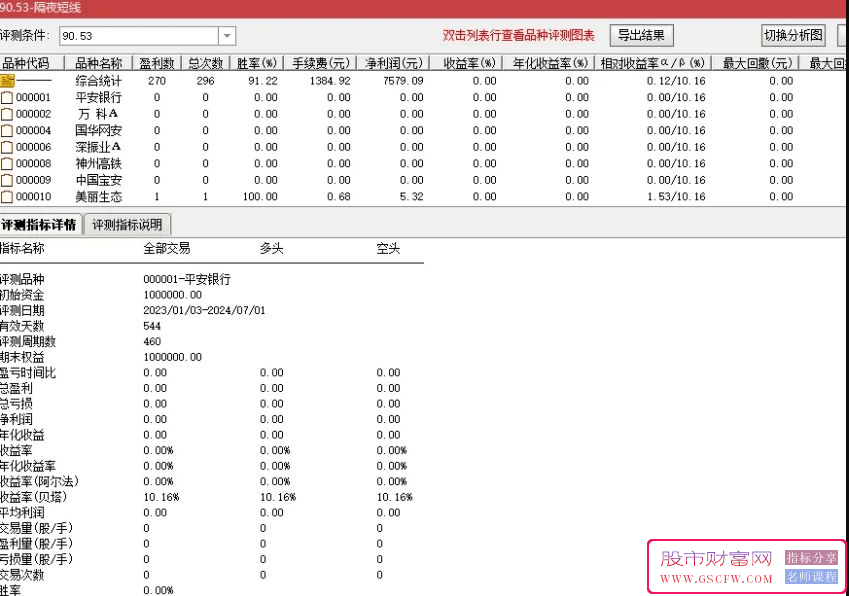Click the 收益率(贝塔) label
This screenshot has width=849, height=596.
point(34,497)
